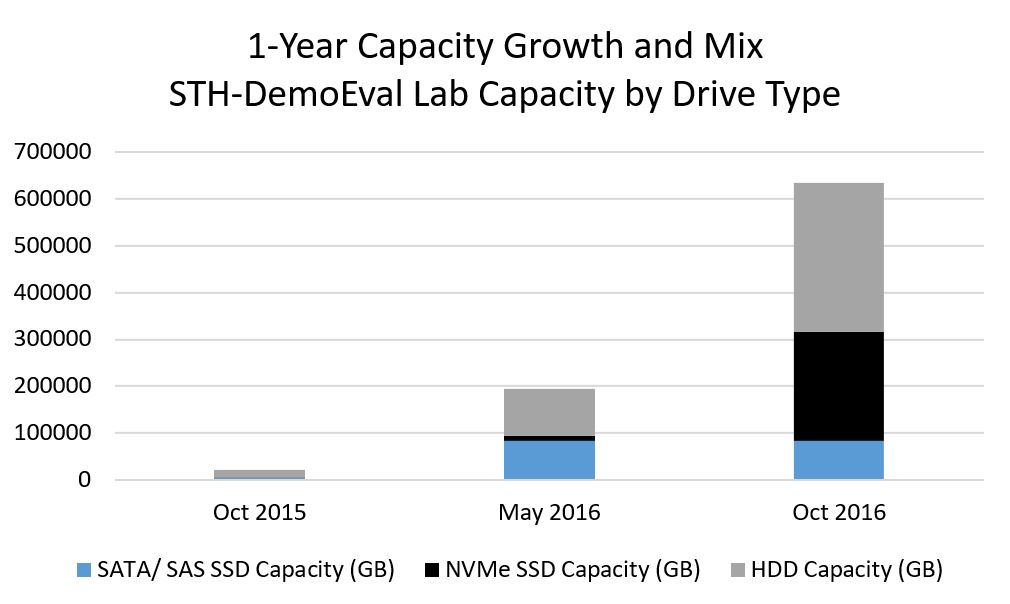Select the NVMe SSD Capacity (GB) legend label
This screenshot has width=1010, height=604.
573,570
